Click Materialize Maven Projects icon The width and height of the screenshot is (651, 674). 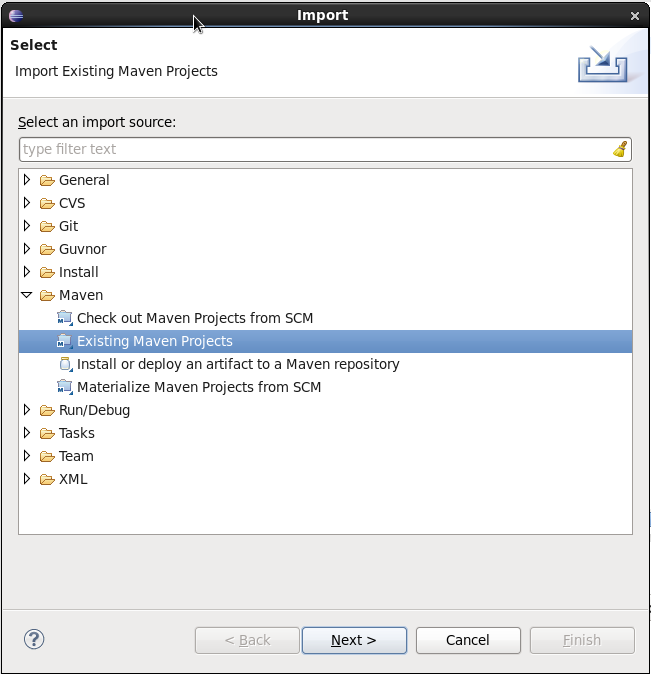(x=65, y=388)
